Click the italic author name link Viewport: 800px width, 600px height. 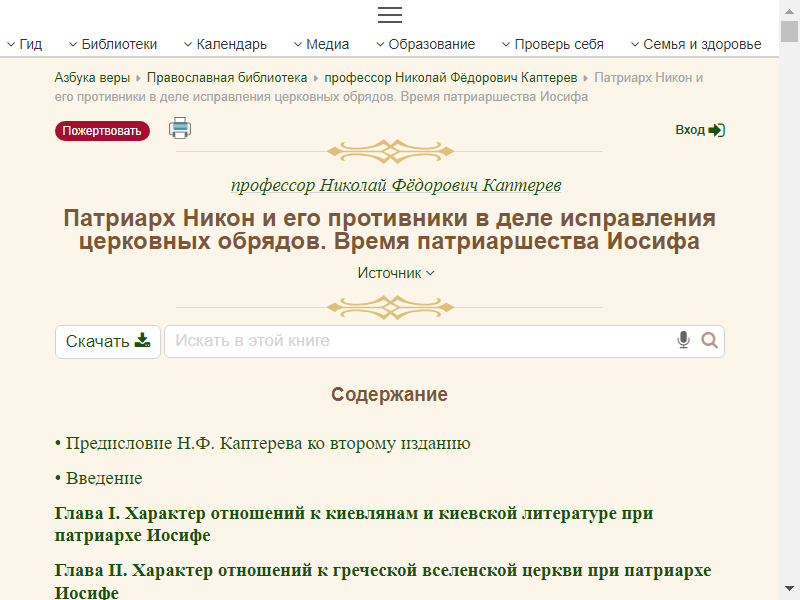coord(396,185)
